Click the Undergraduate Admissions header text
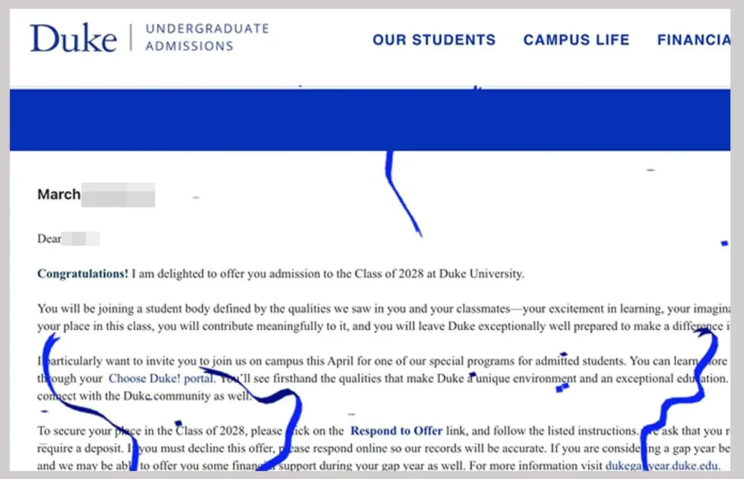Screen dimensions: 744x479 tap(207, 38)
